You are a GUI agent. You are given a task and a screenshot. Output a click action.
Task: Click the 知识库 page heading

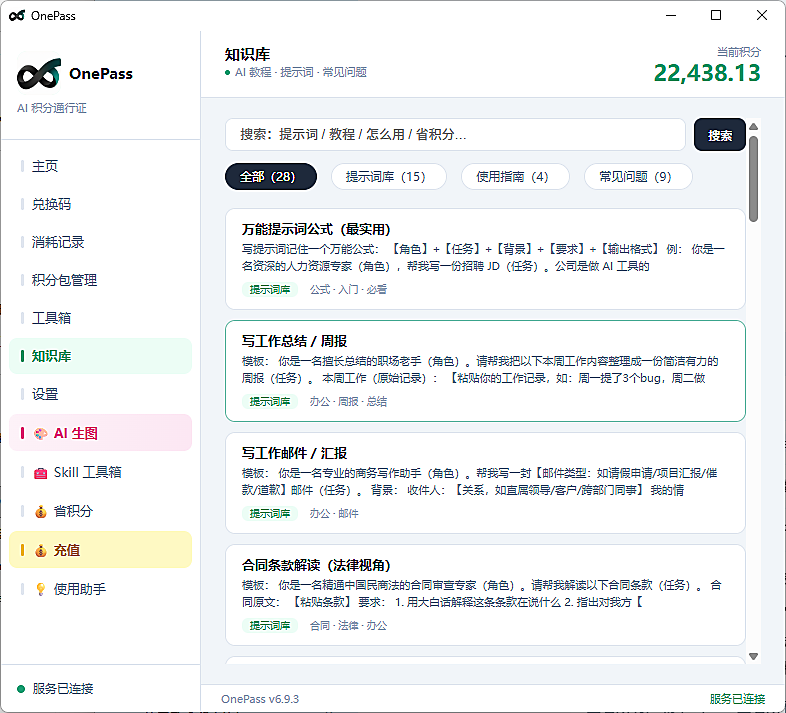coord(247,54)
